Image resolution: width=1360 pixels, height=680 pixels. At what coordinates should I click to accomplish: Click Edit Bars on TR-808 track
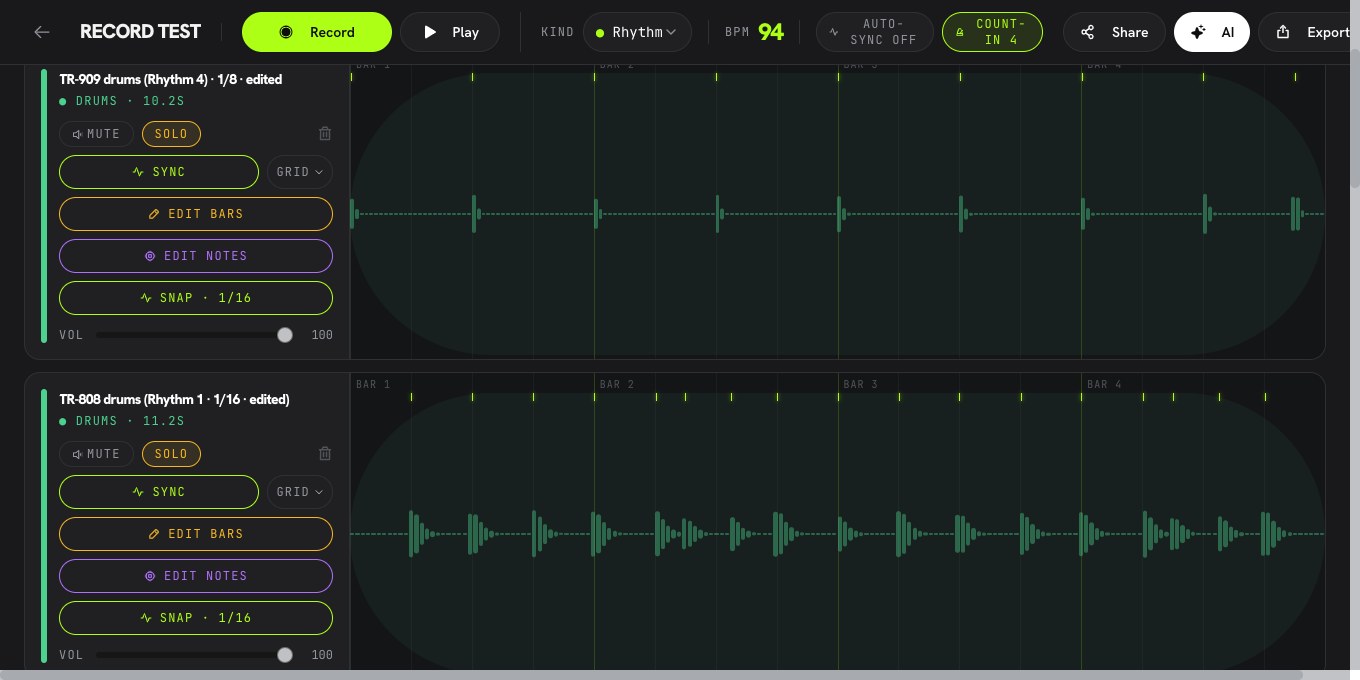coord(196,534)
